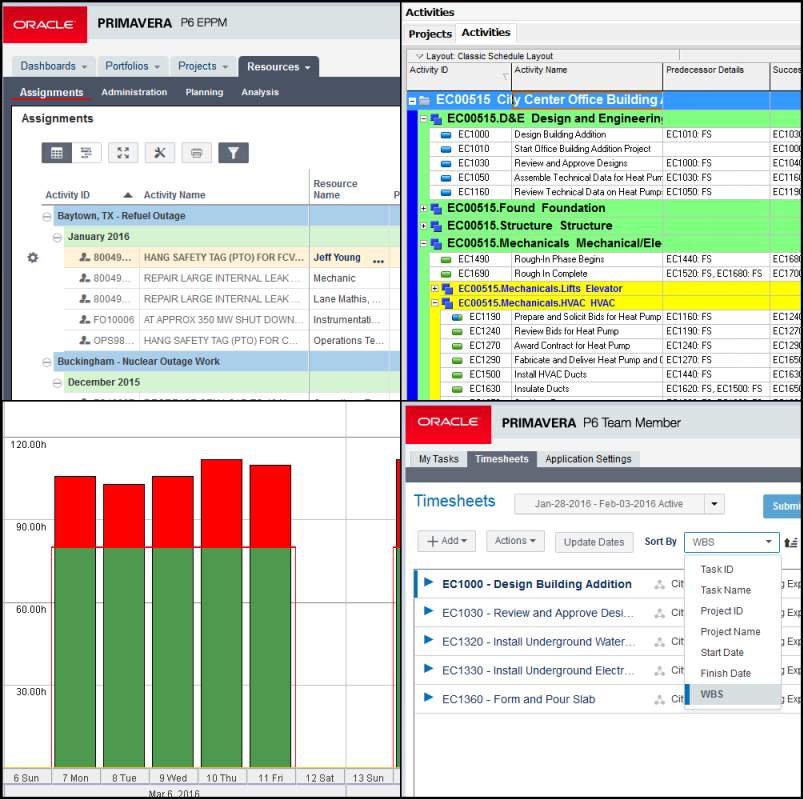The height and width of the screenshot is (799, 803).
Task: Select the filter icon in the Assignments toolbar
Action: click(232, 153)
